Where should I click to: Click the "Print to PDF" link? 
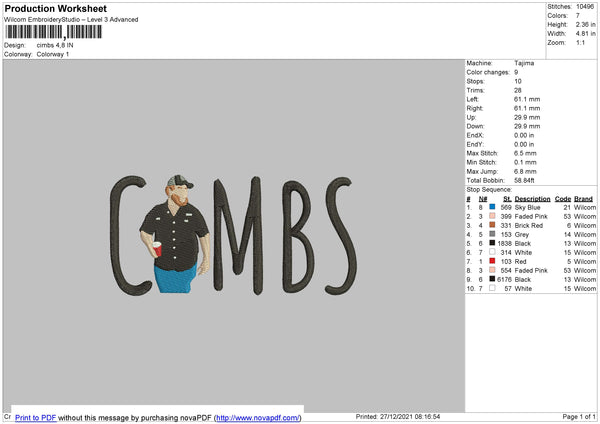(x=36, y=417)
